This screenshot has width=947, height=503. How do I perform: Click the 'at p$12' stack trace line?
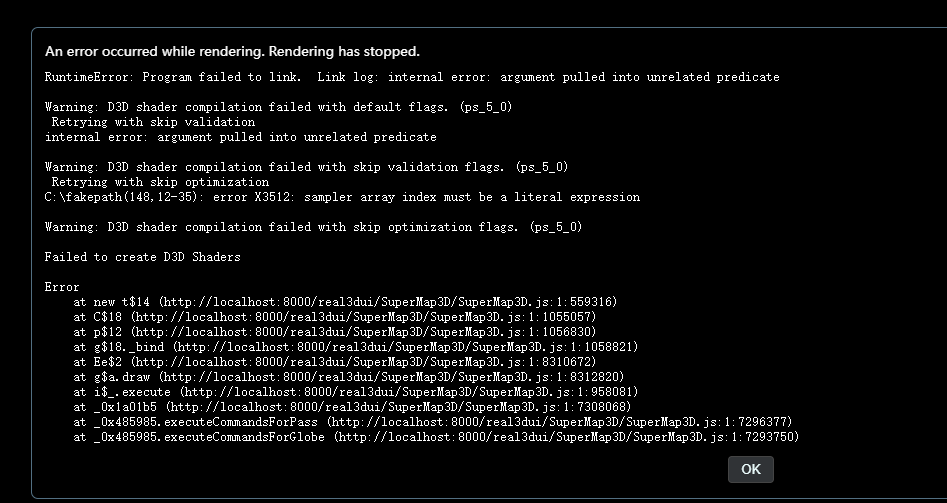335,332
